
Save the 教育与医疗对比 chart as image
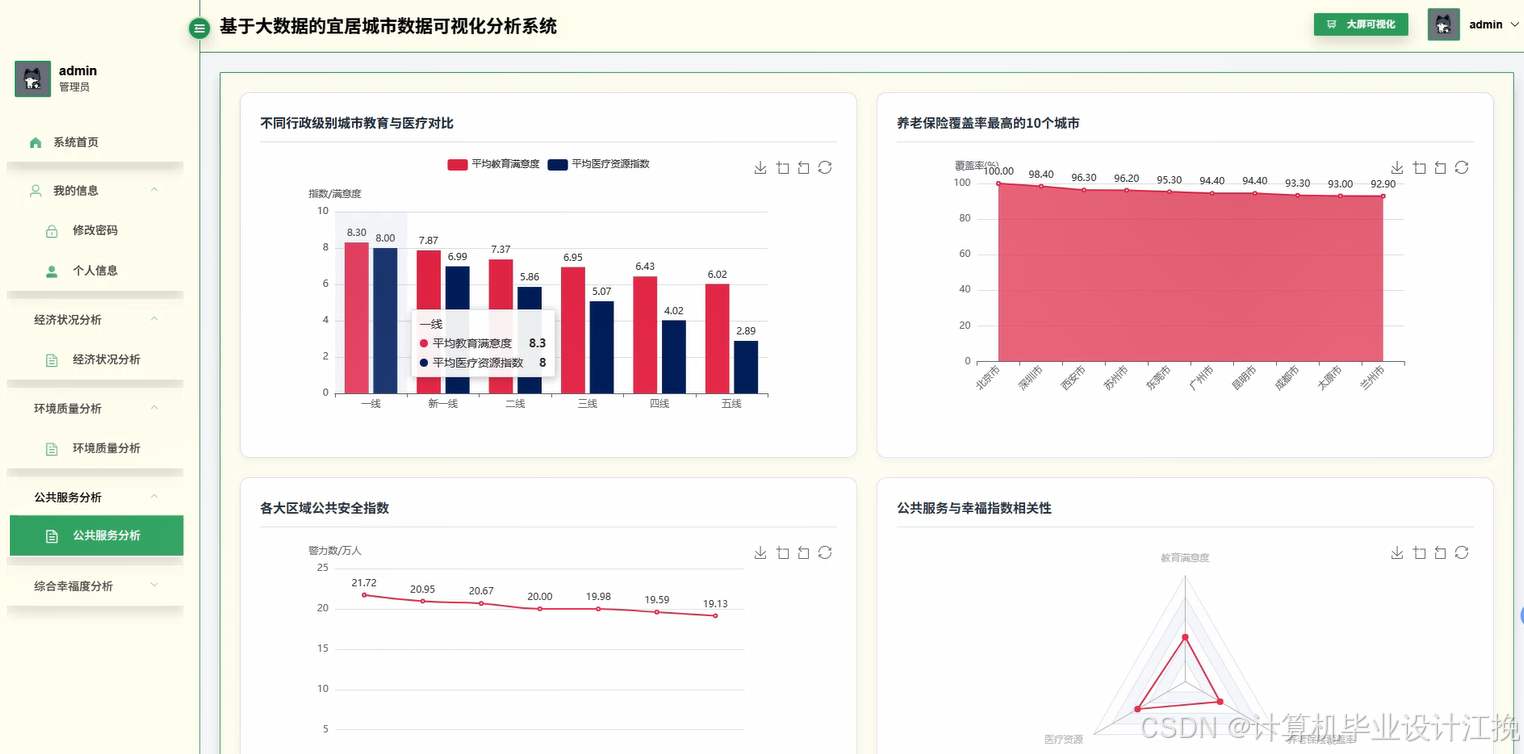point(760,168)
